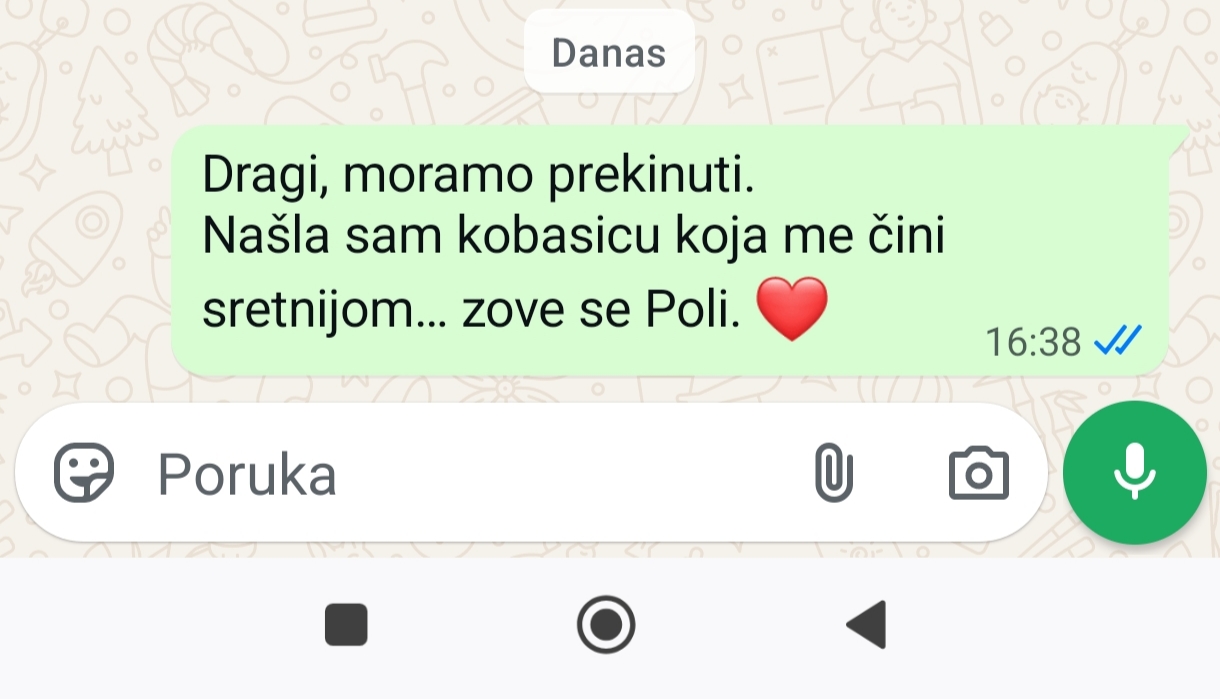Open the camera from message bar
This screenshot has width=1220, height=699.
[x=979, y=474]
